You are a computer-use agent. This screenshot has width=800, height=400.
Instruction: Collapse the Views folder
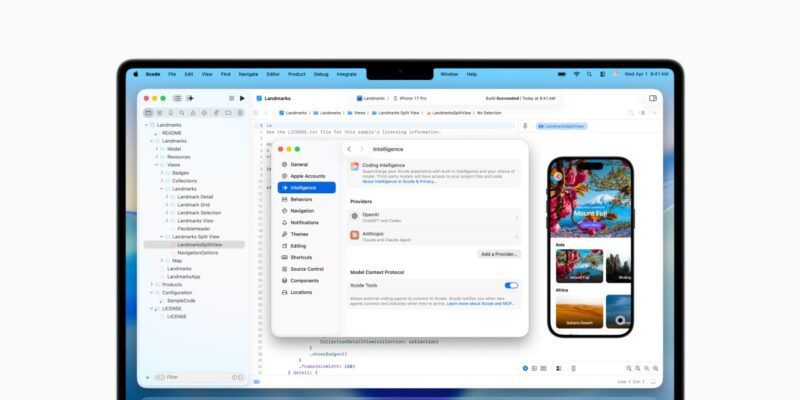157,165
